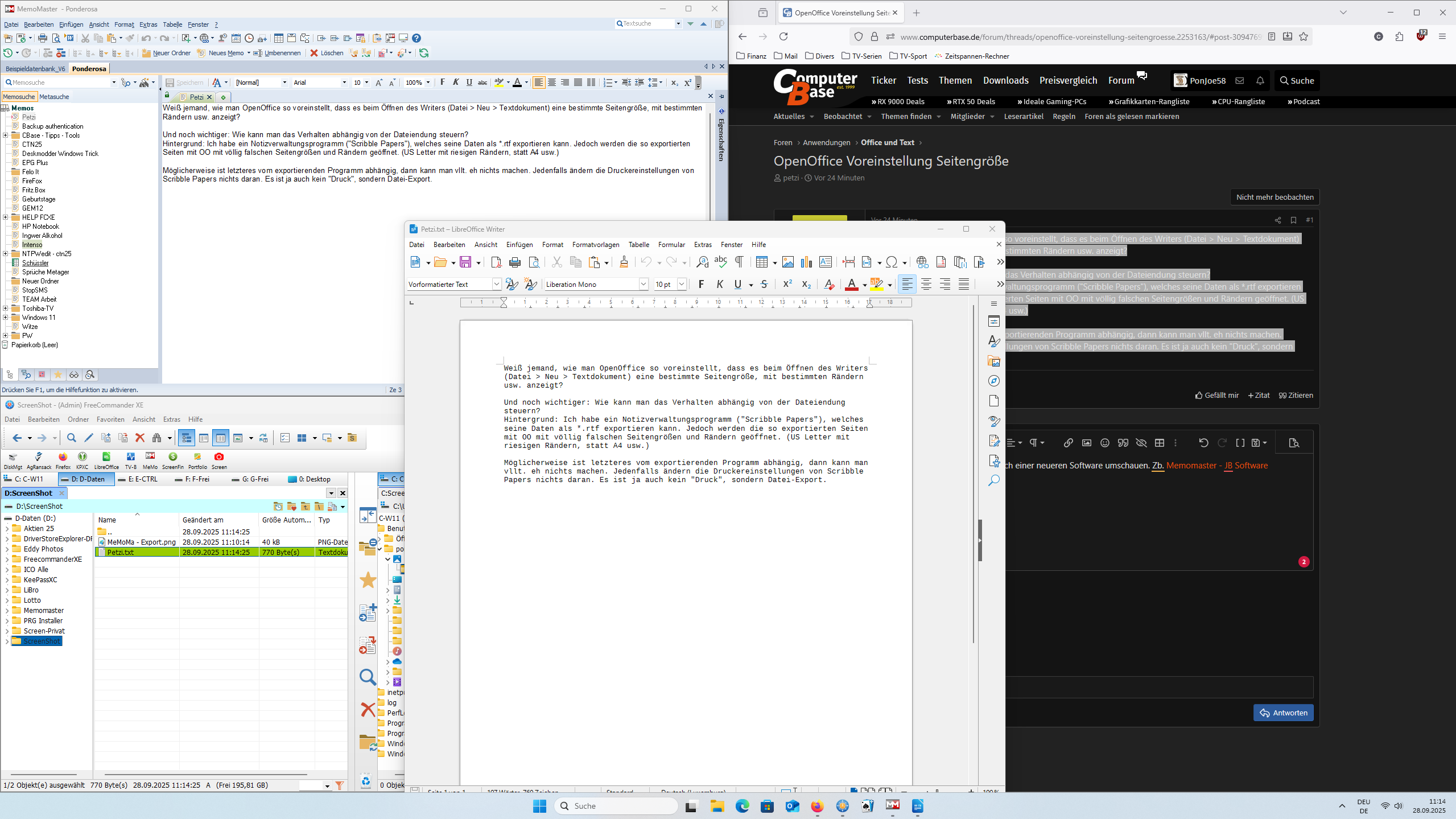
Task: Toggle formatting marks (pilcrow) in Writer
Action: coord(739,262)
